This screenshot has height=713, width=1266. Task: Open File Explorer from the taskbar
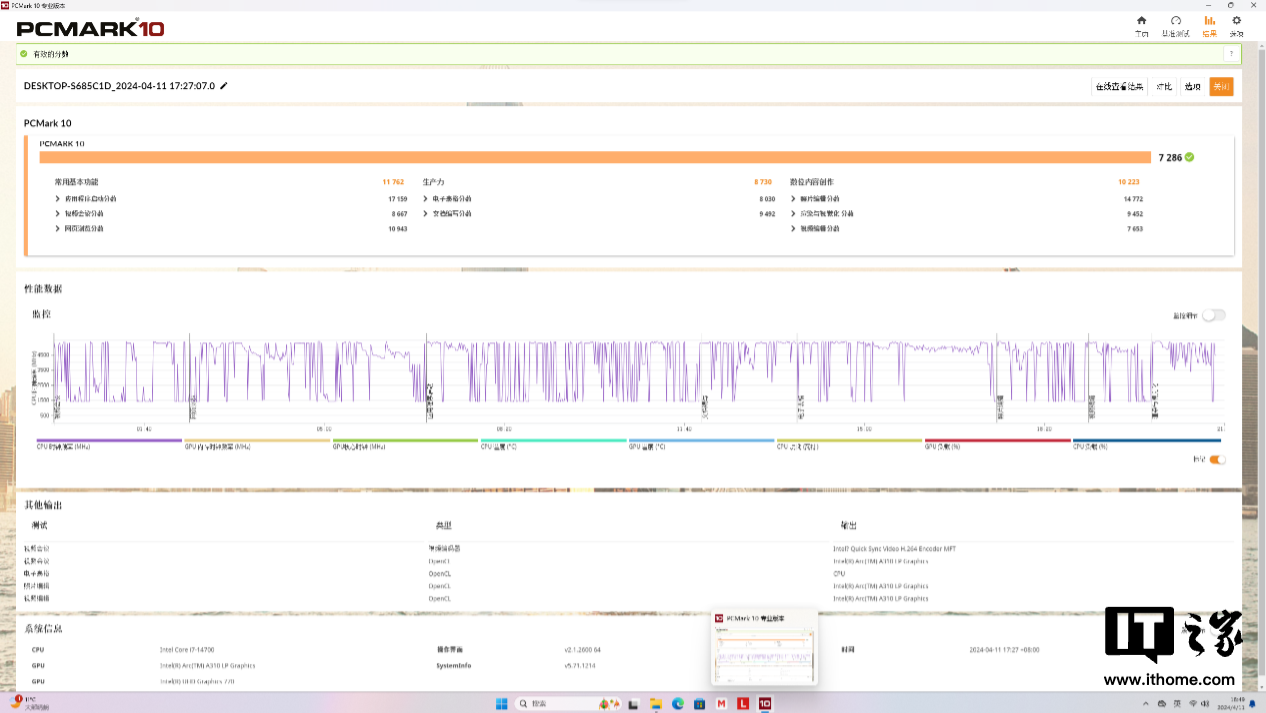click(655, 704)
